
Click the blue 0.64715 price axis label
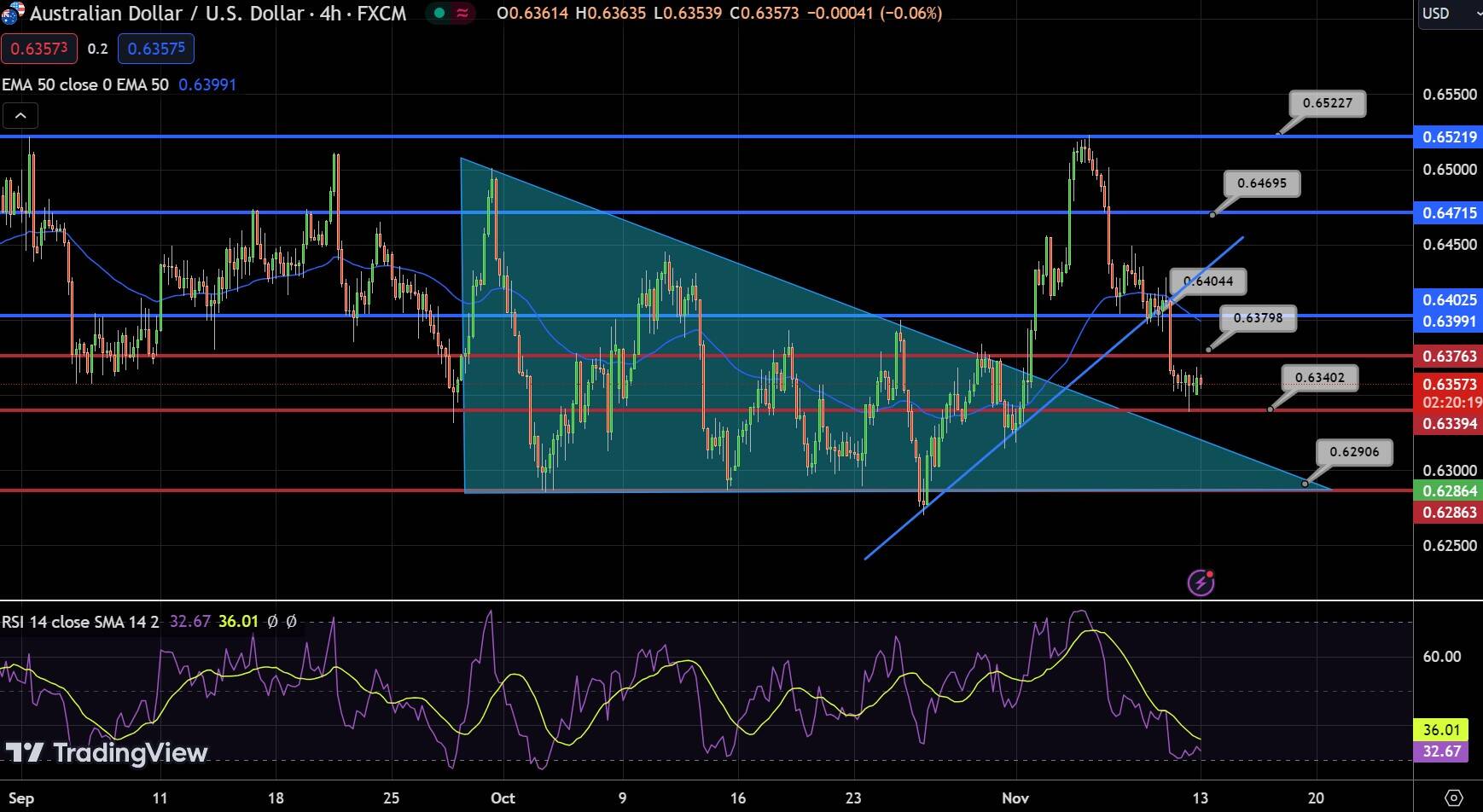click(x=1449, y=212)
